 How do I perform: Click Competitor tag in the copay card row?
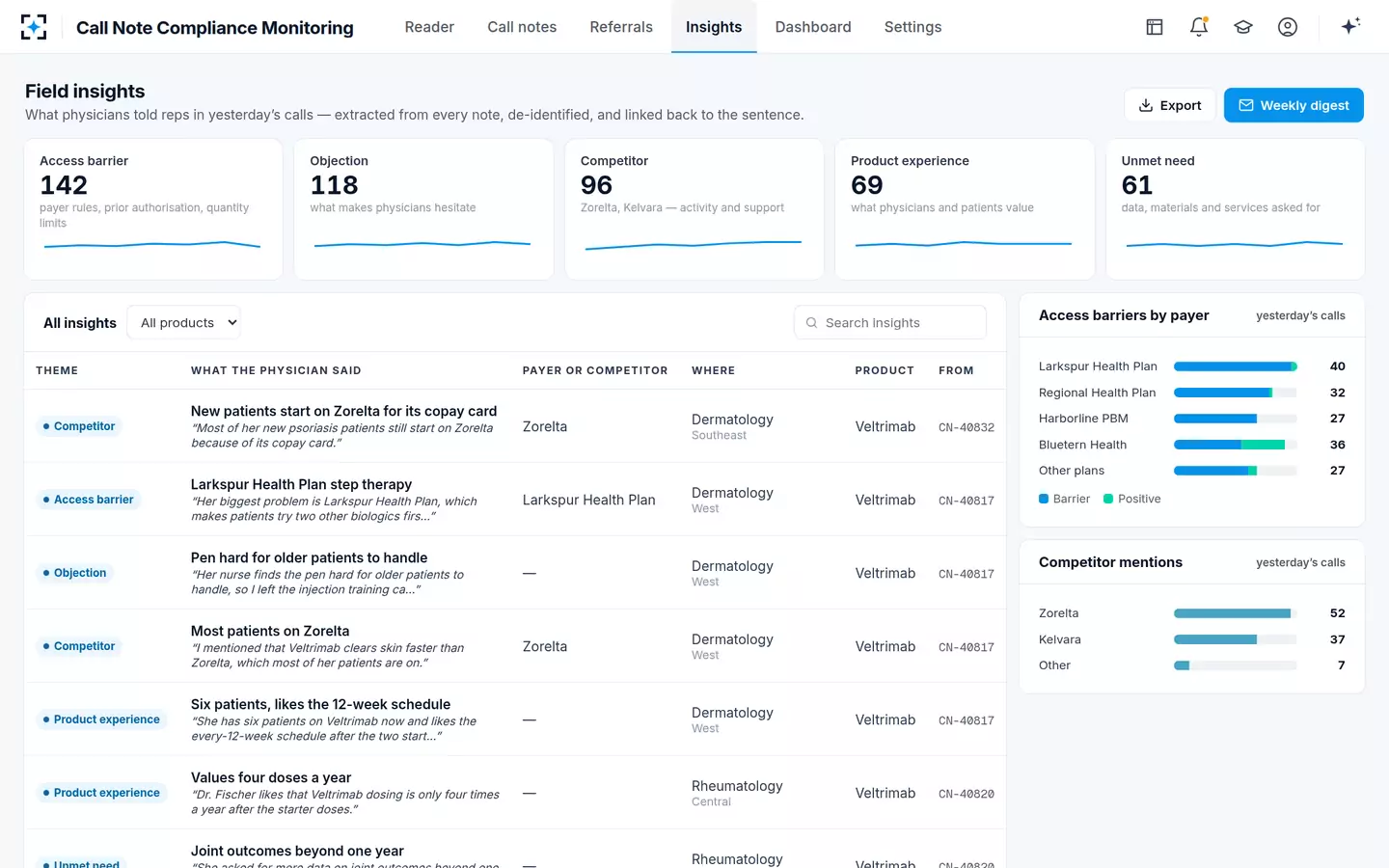click(x=79, y=426)
